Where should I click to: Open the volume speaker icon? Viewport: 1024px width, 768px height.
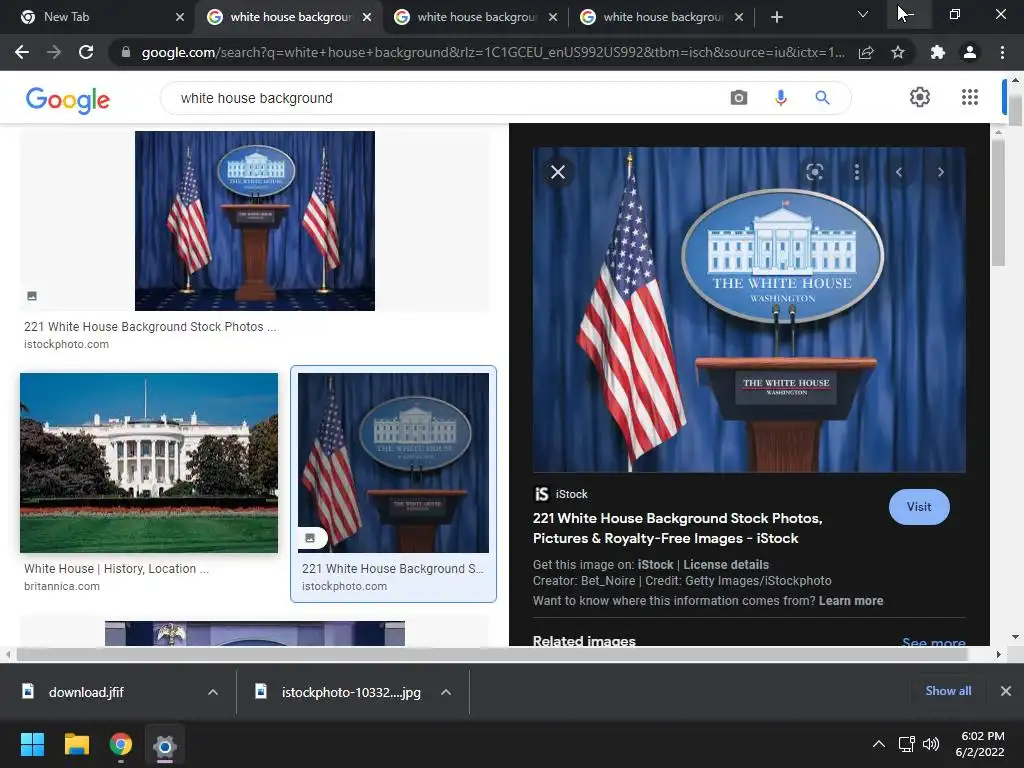[931, 744]
